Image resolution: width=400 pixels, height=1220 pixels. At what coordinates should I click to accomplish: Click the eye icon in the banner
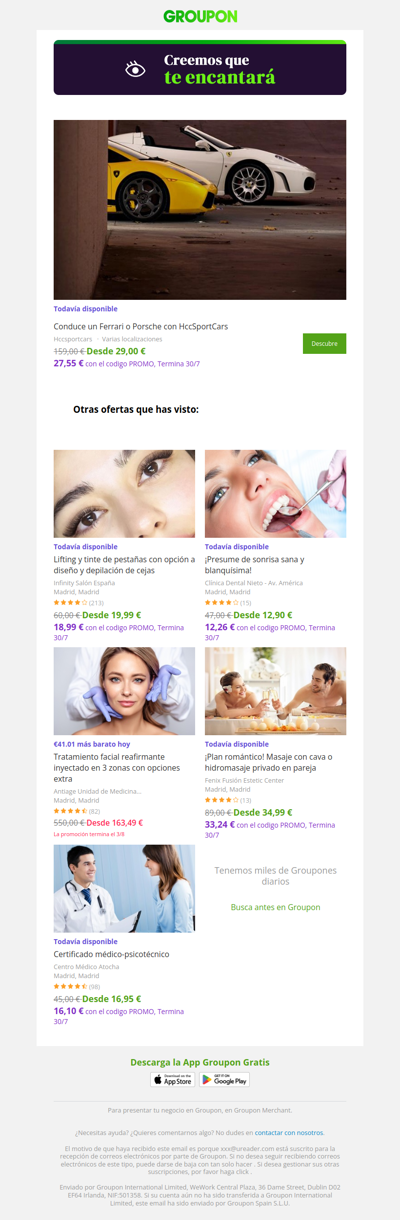(x=135, y=69)
